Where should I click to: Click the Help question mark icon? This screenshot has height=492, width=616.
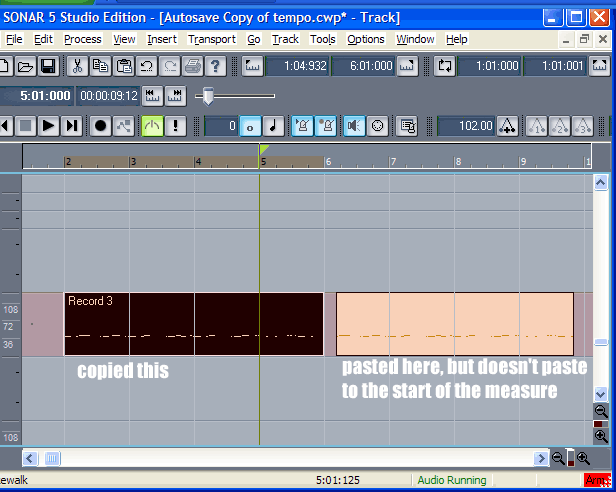coord(215,65)
